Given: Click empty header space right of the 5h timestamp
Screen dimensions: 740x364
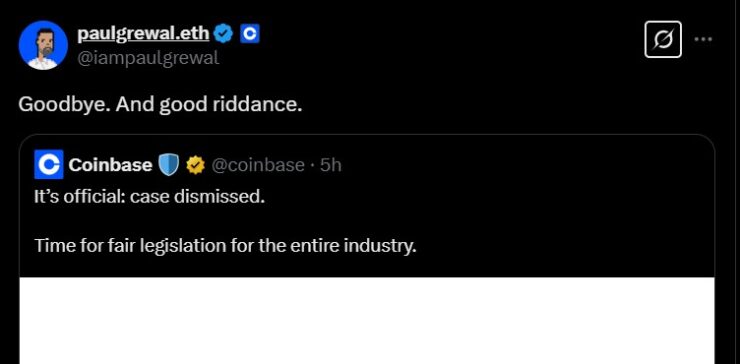Looking at the screenshot, I should coord(524,165).
